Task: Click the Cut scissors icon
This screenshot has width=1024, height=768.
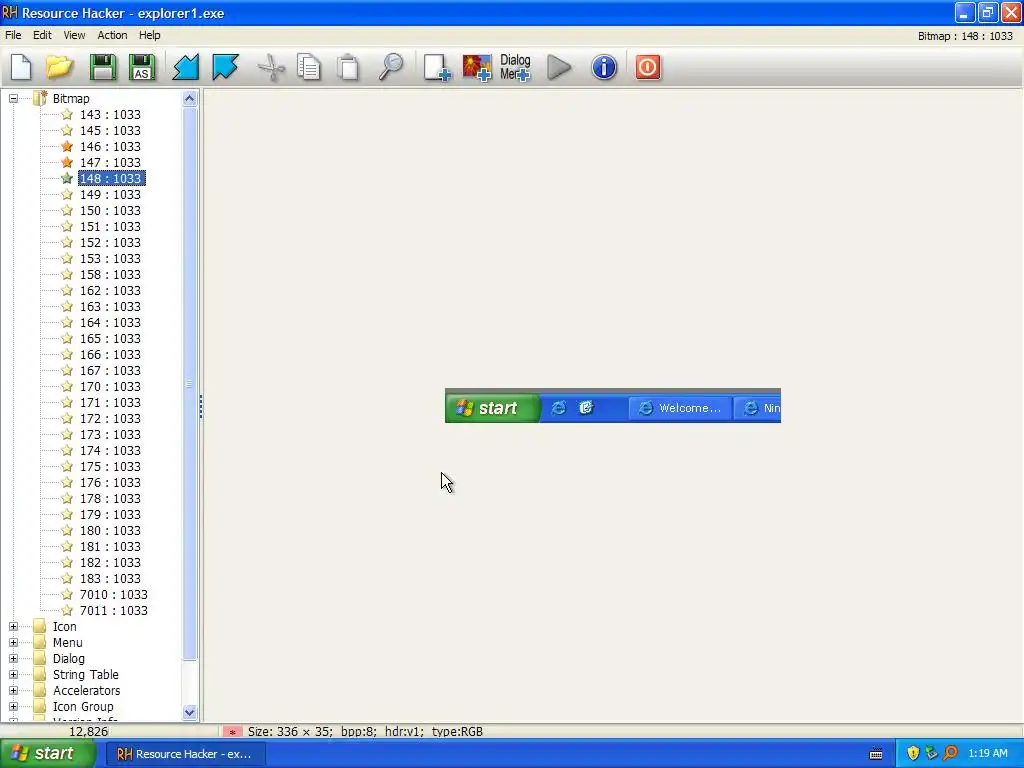Action: (271, 67)
